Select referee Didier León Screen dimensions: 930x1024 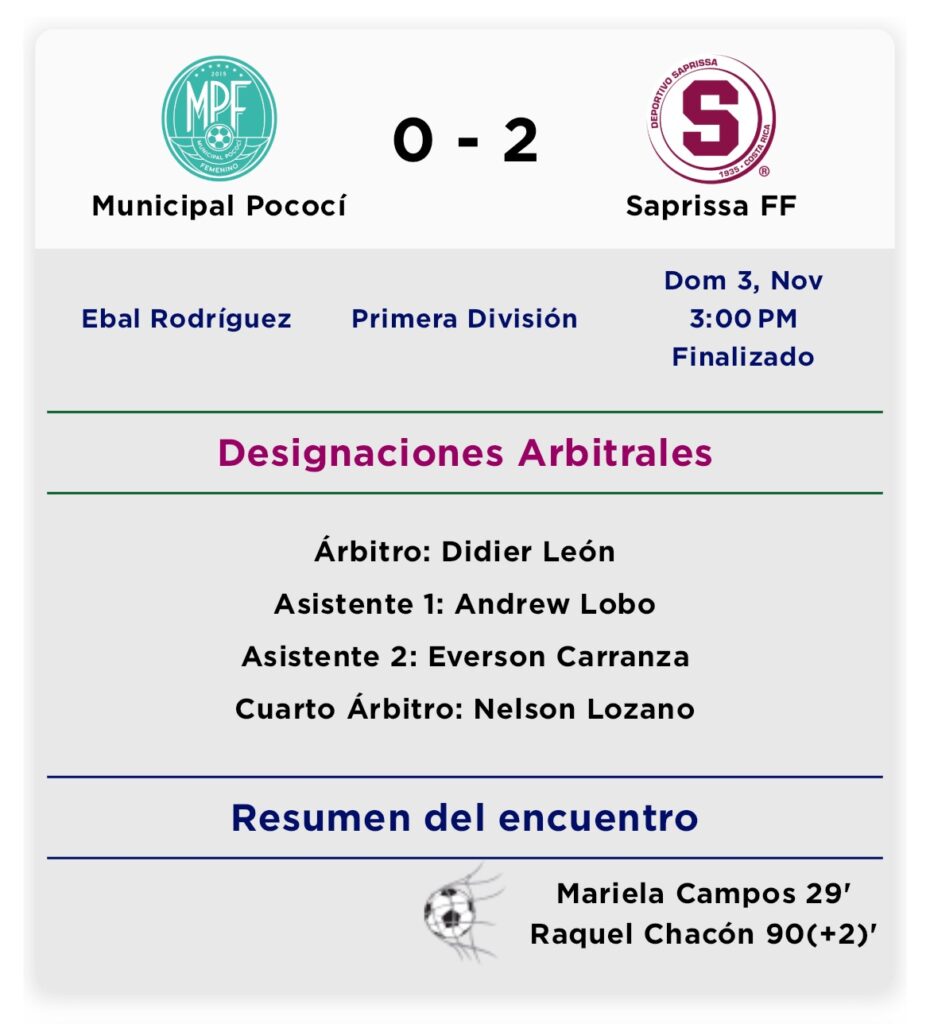465,551
